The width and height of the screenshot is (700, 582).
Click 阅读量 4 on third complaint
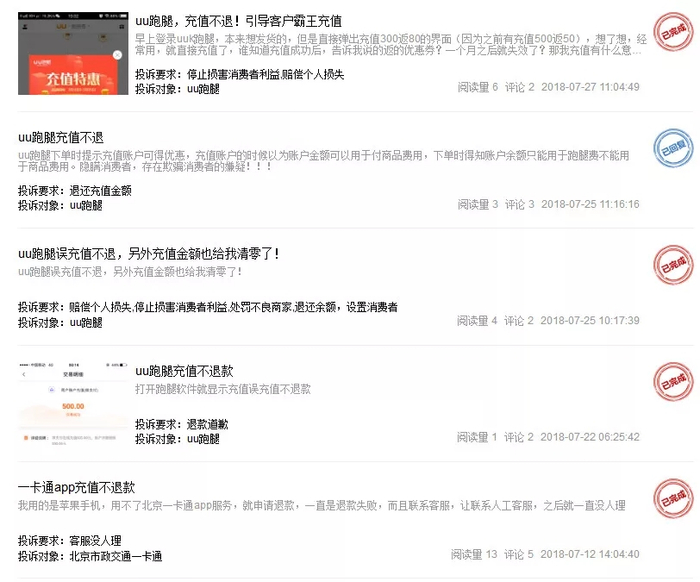[x=477, y=320]
